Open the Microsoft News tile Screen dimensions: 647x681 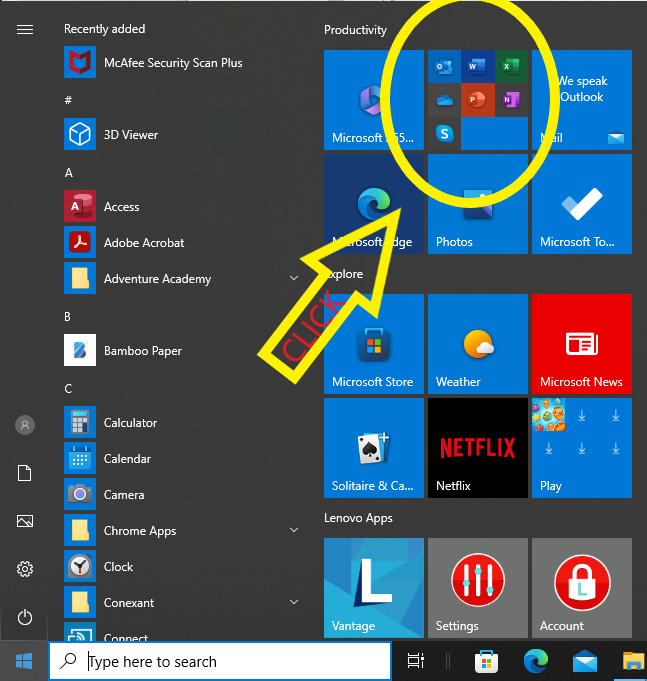[x=582, y=344]
